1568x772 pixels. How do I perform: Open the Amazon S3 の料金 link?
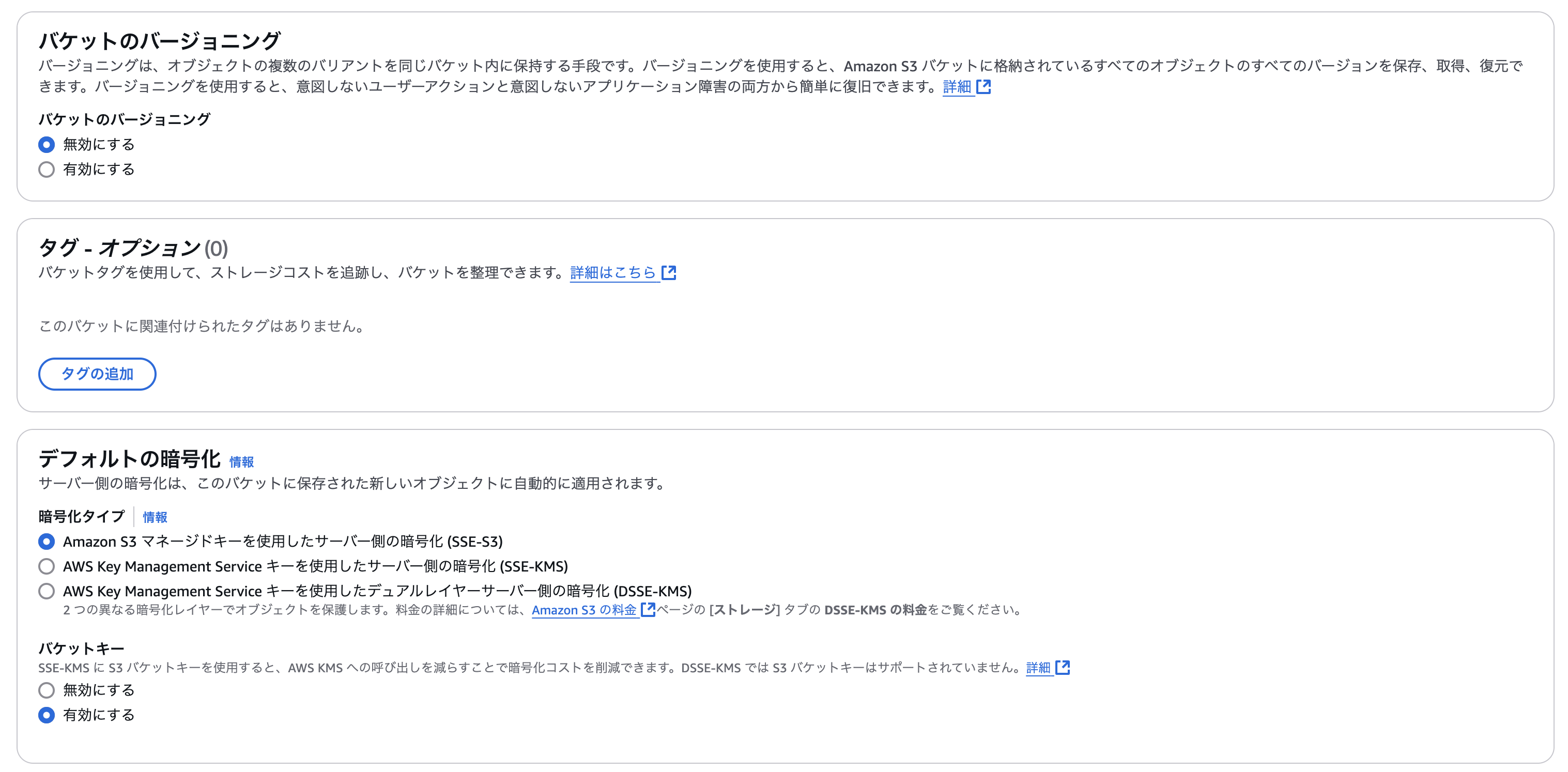(585, 609)
